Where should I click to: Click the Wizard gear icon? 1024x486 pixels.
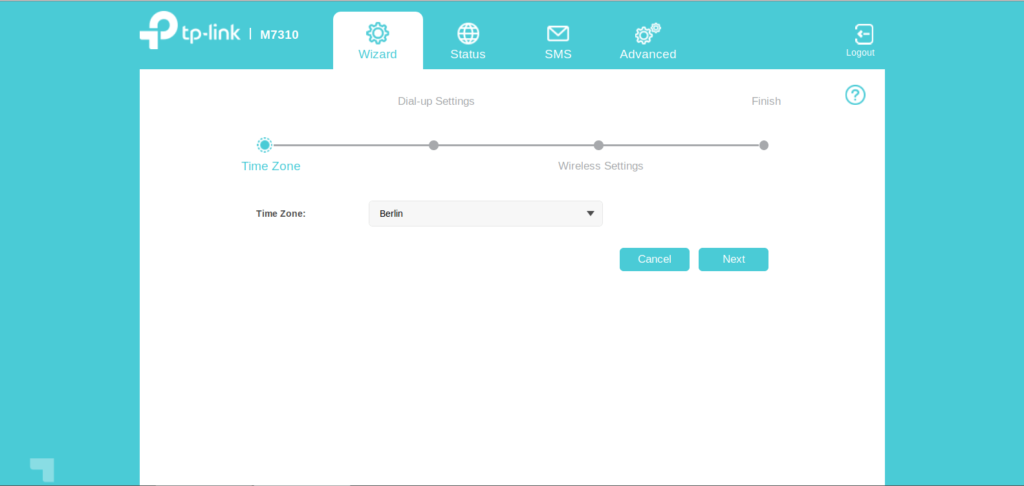tap(377, 33)
